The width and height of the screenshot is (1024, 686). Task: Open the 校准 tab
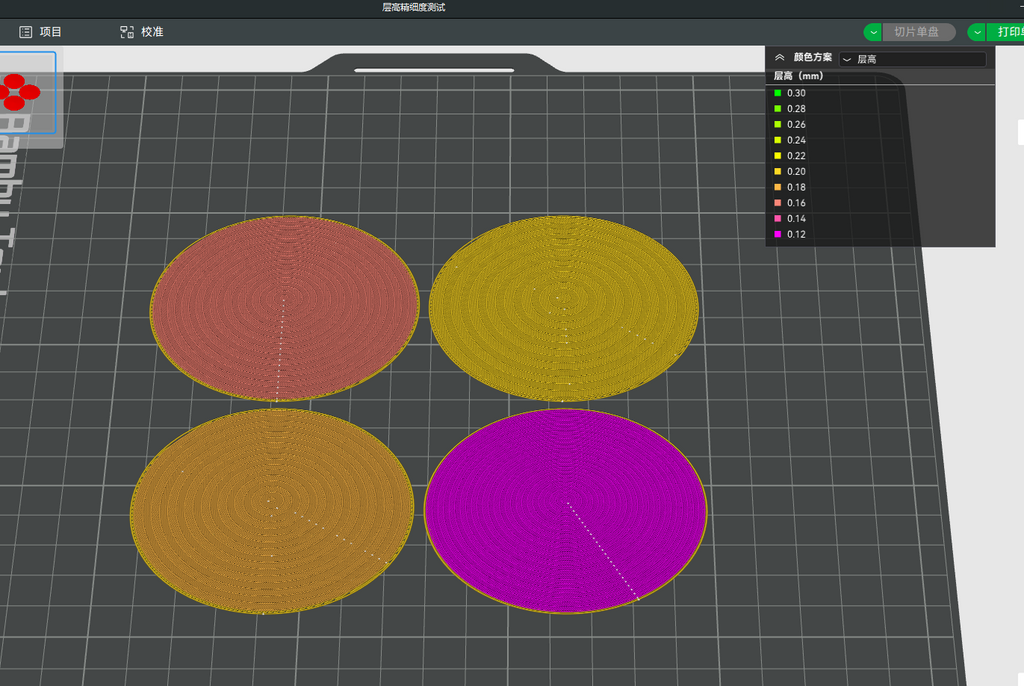click(142, 32)
